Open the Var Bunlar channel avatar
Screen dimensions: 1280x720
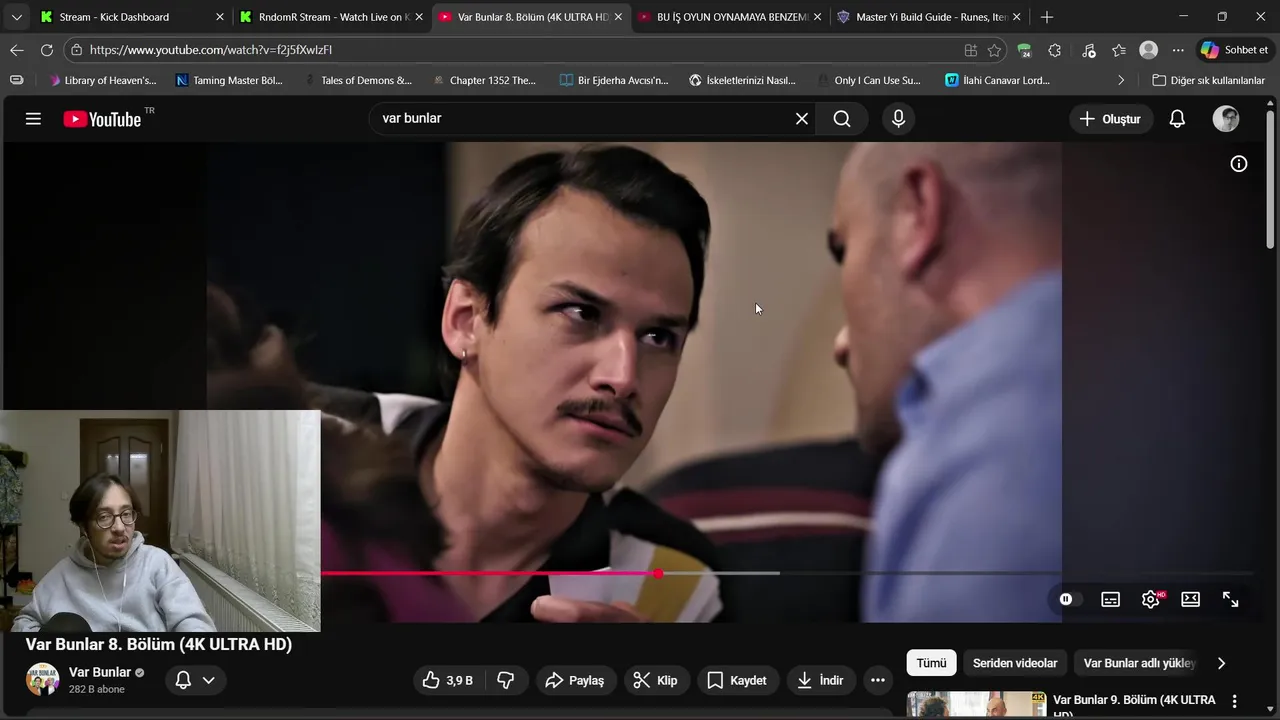pyautogui.click(x=42, y=680)
